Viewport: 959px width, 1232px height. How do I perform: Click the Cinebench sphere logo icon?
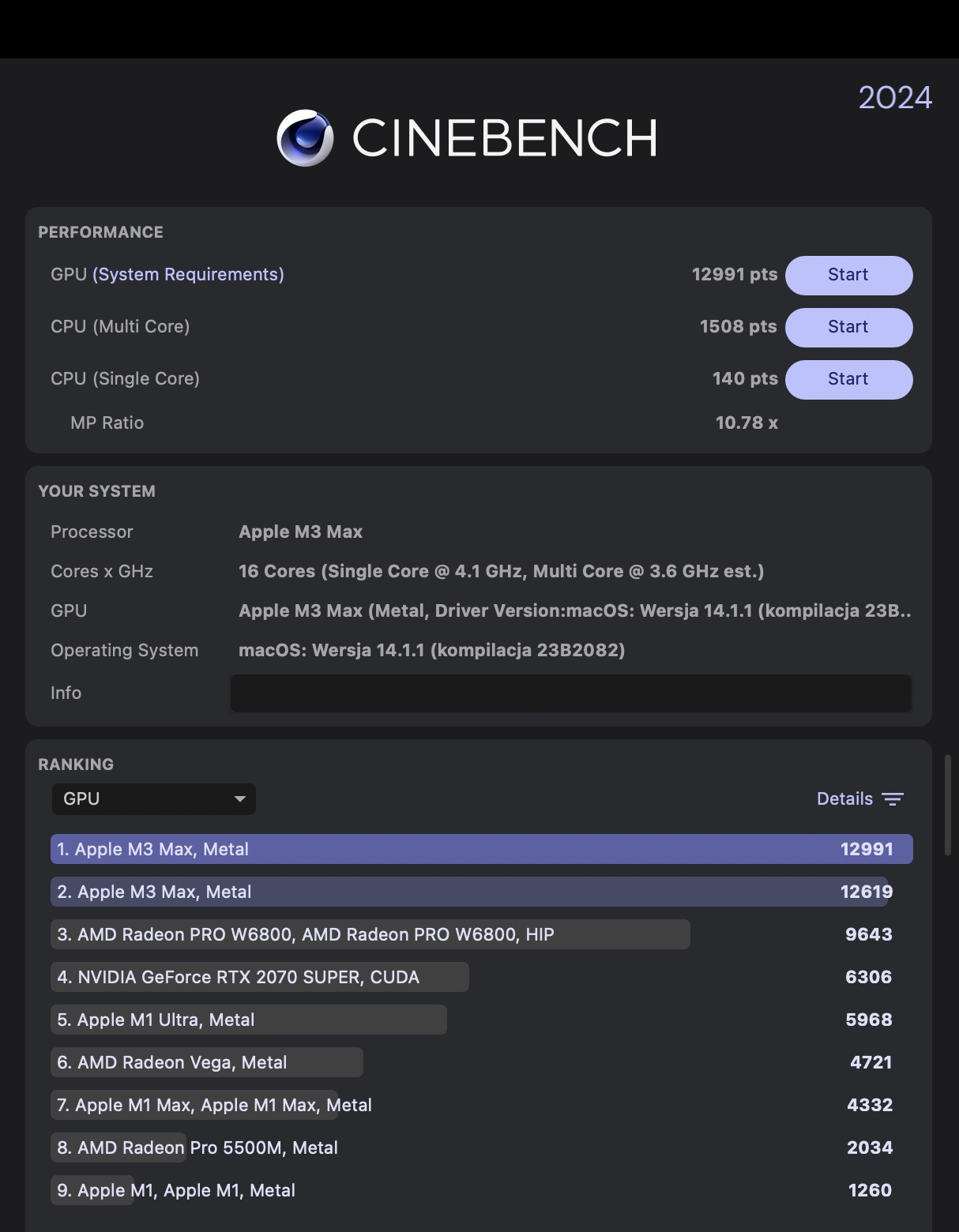point(305,138)
